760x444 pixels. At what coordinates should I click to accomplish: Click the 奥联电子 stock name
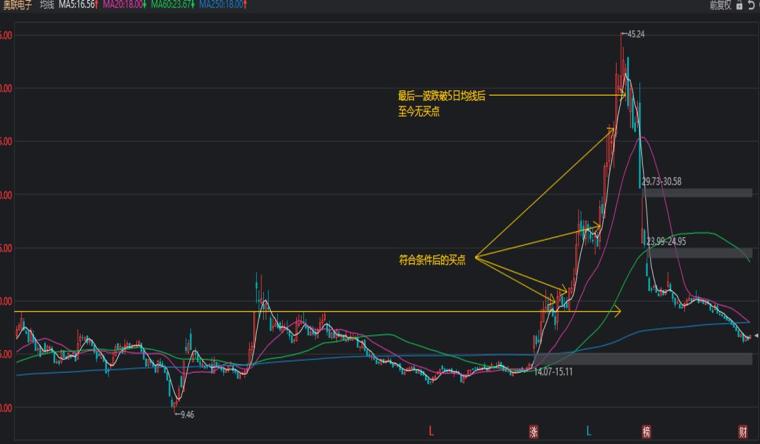point(17,5)
